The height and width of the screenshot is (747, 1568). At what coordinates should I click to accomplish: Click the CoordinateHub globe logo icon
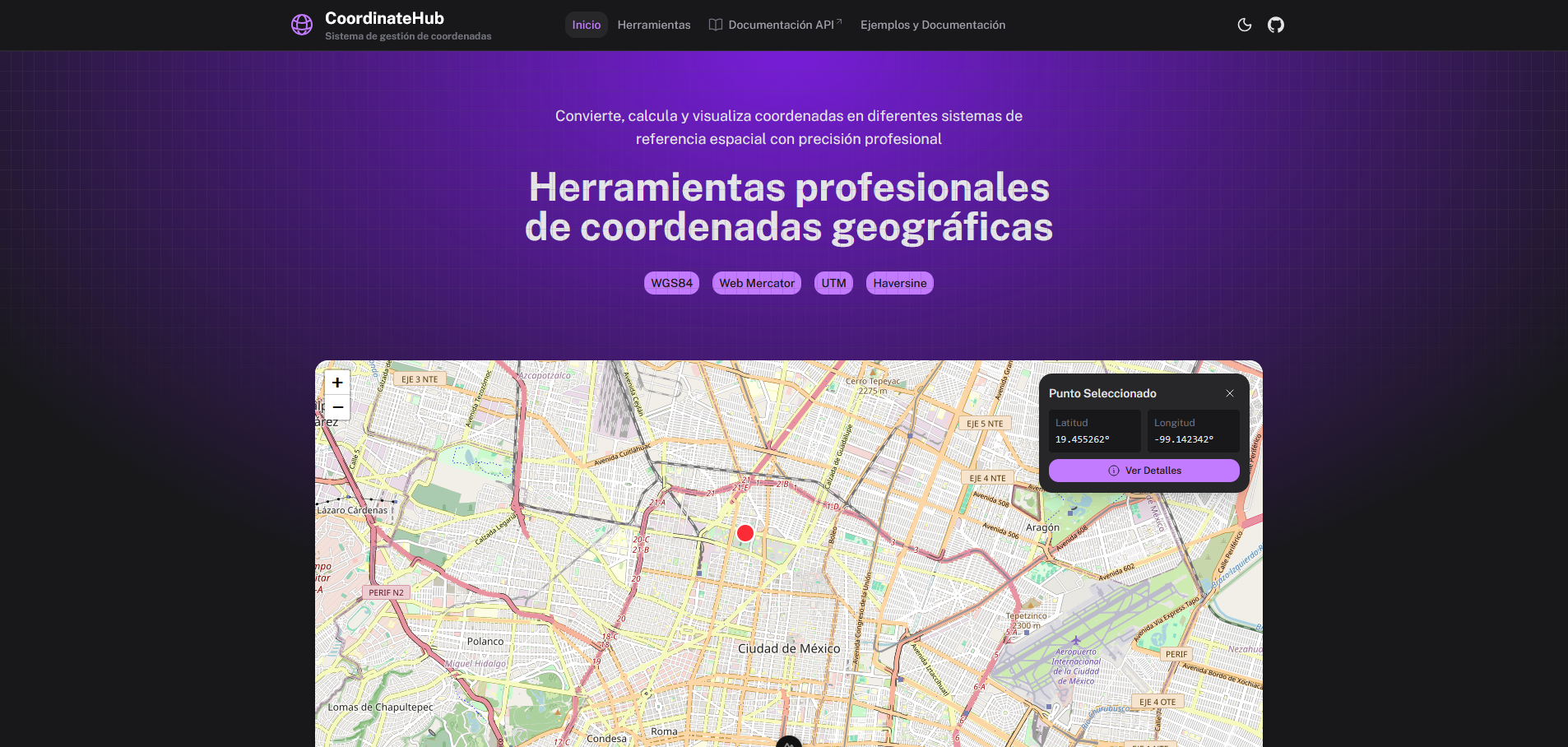[x=302, y=25]
